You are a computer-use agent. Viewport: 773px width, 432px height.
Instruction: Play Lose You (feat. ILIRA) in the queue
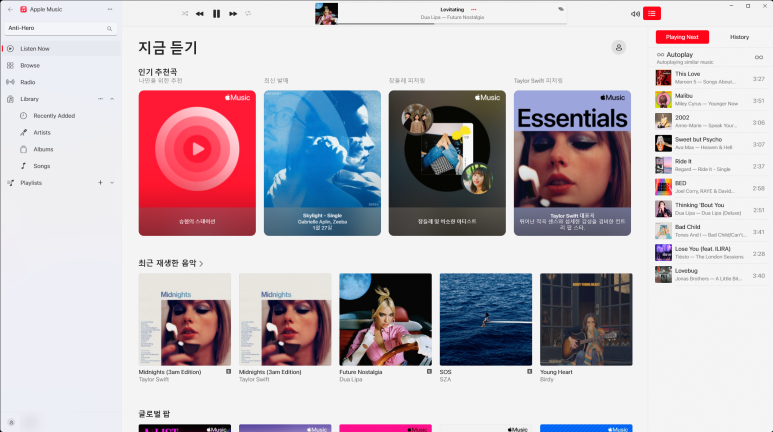point(710,252)
